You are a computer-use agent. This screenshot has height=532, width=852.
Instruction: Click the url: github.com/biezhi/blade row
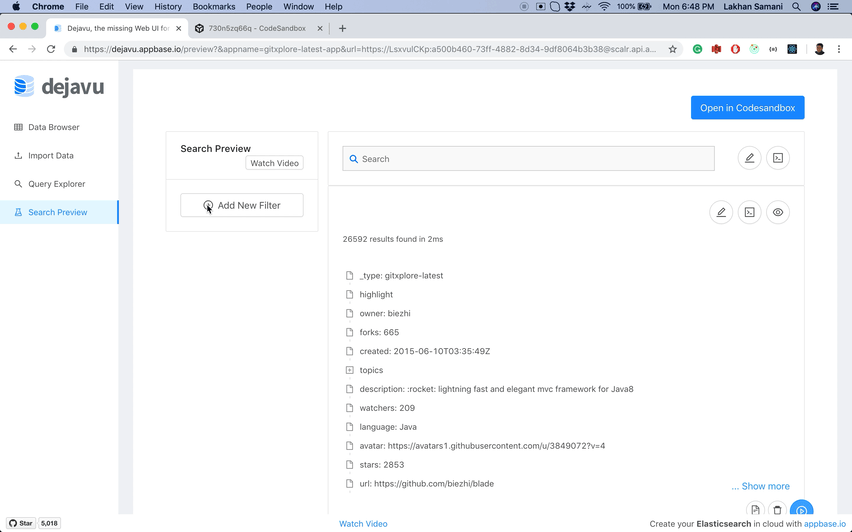427,484
